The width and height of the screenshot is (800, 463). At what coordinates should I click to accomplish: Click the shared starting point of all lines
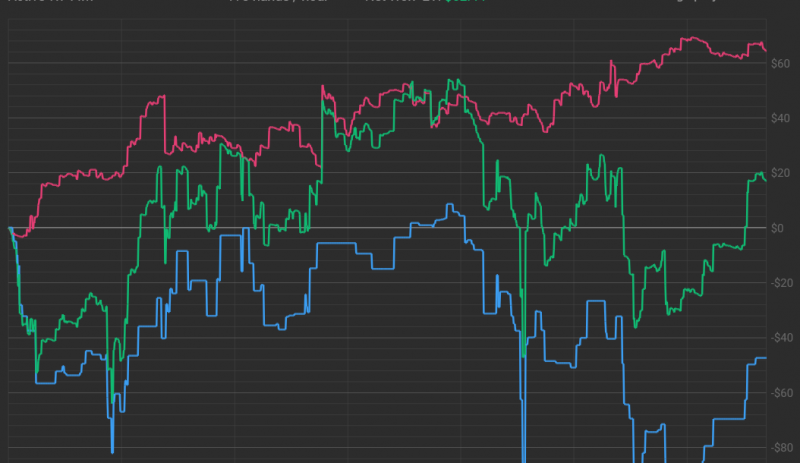9,228
